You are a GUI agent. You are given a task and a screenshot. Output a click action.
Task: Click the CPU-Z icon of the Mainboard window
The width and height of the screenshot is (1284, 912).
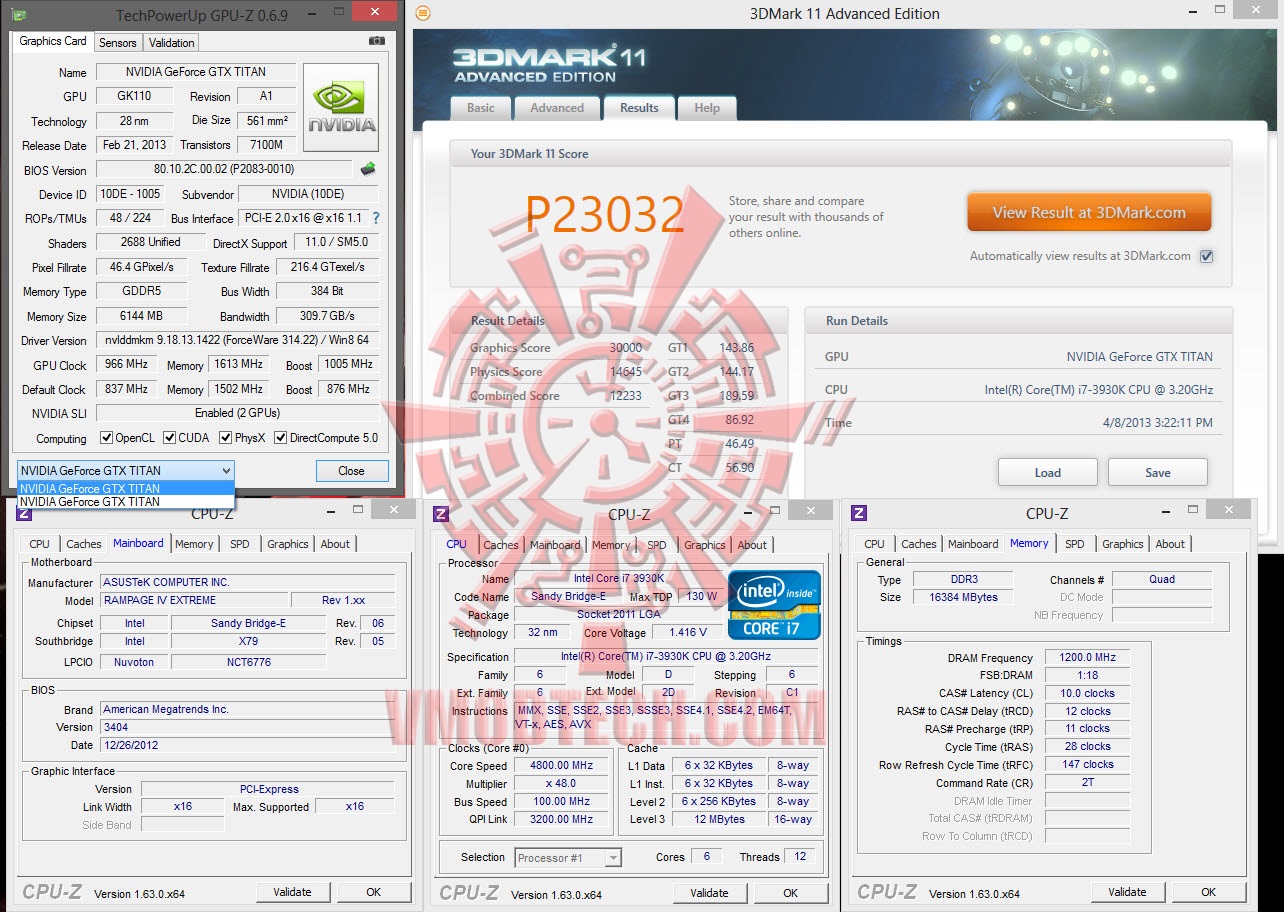(x=25, y=514)
